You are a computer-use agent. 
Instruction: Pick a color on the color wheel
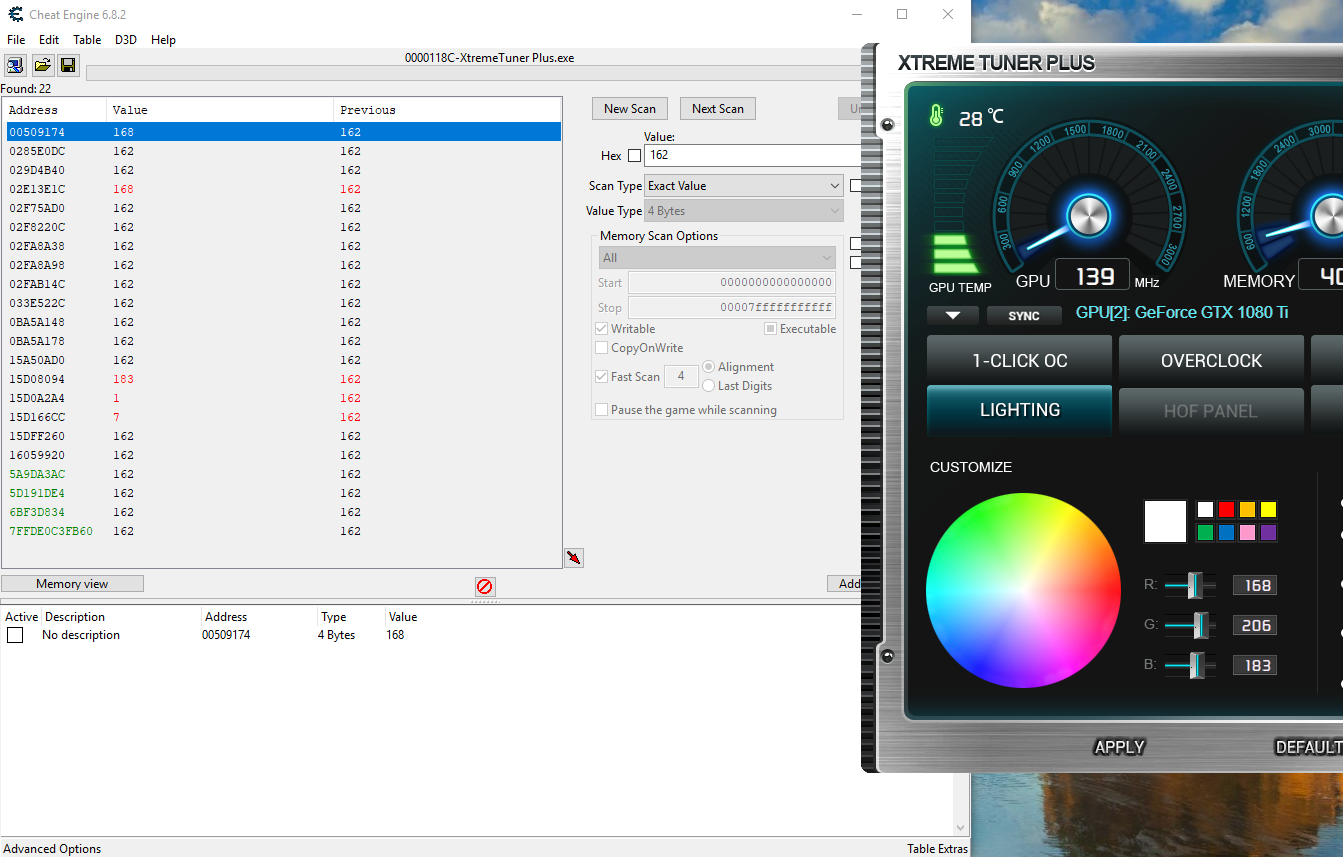point(1023,590)
